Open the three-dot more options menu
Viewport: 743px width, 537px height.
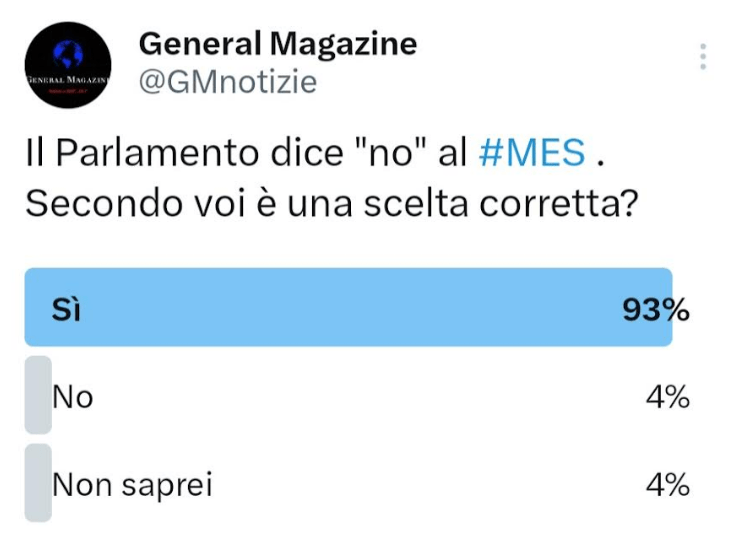pos(704,57)
